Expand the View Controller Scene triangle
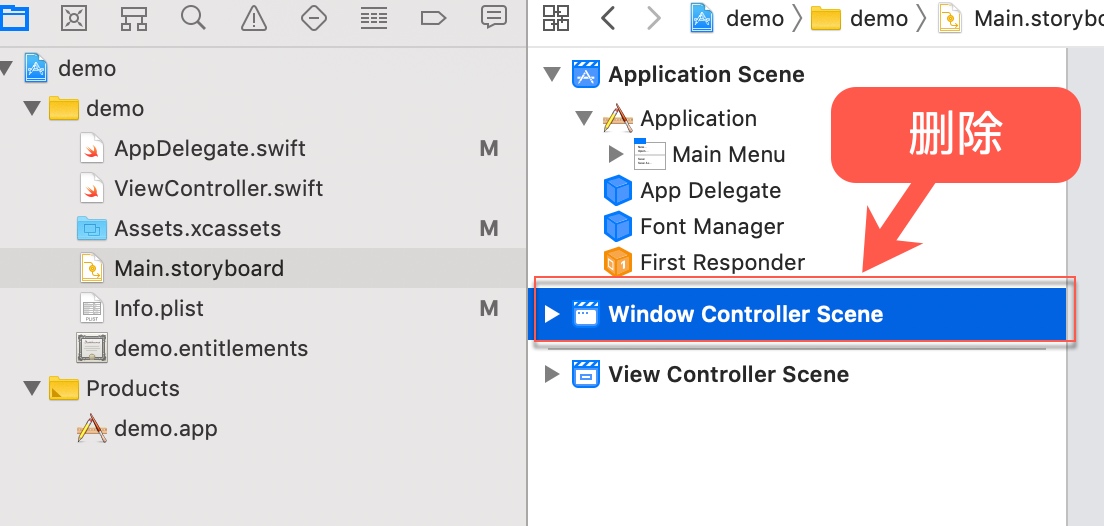Screen dimensions: 1104x526 552,374
